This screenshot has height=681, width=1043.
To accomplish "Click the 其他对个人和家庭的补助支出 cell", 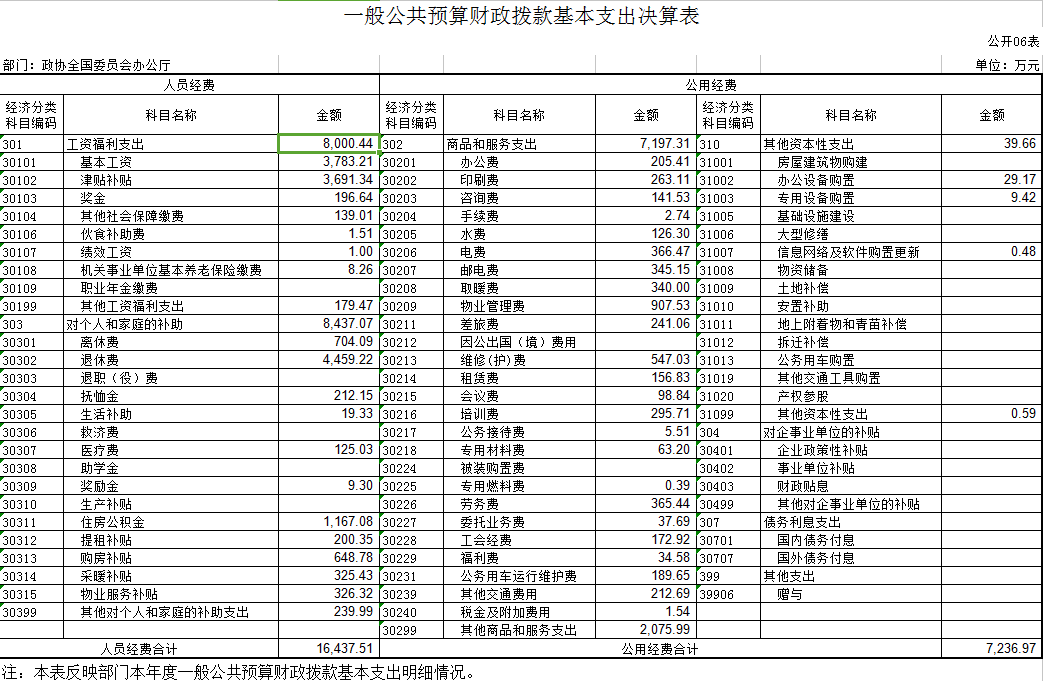I will tap(171, 612).
